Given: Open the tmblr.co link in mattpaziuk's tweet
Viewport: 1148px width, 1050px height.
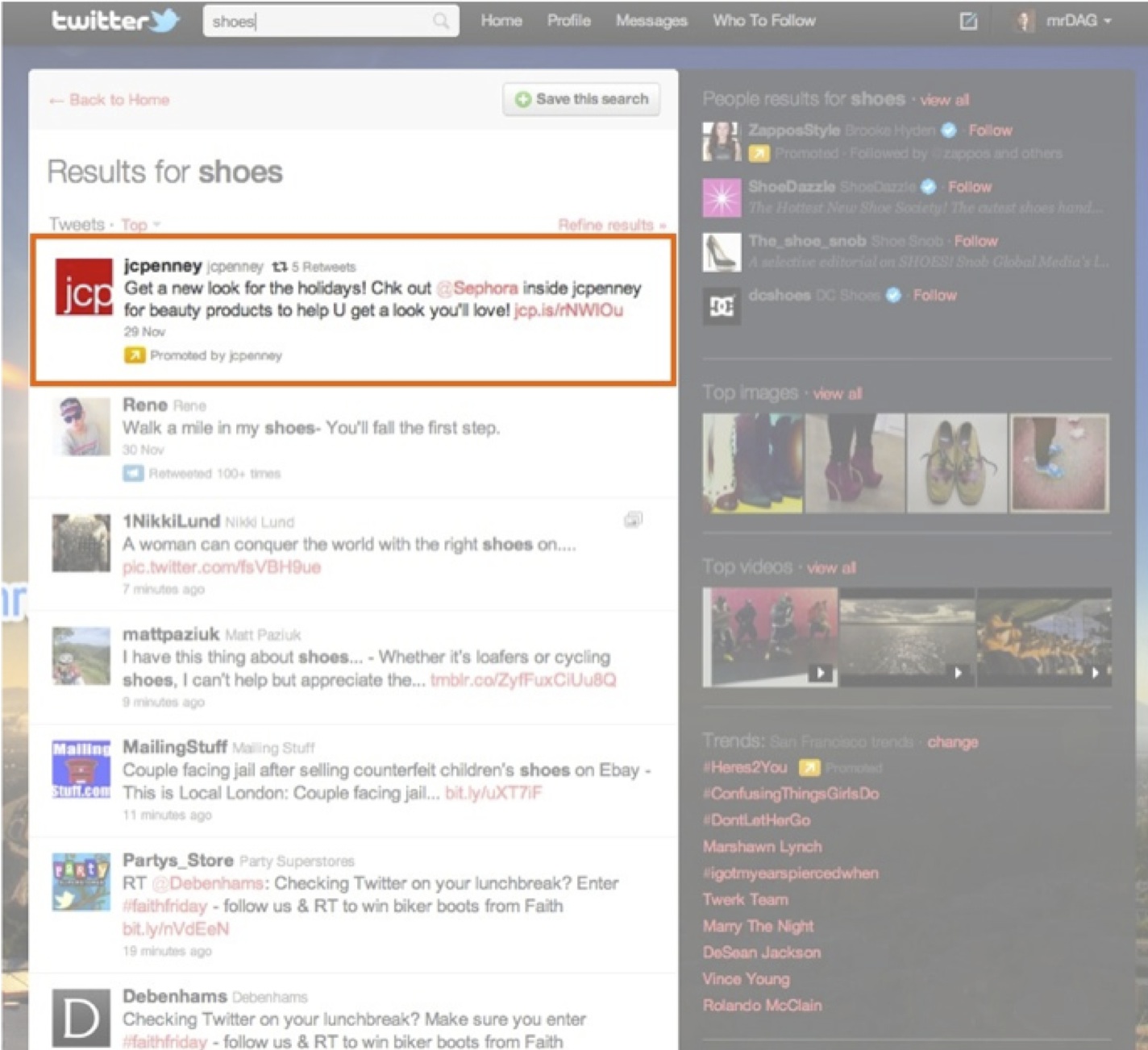Looking at the screenshot, I should click(x=523, y=680).
